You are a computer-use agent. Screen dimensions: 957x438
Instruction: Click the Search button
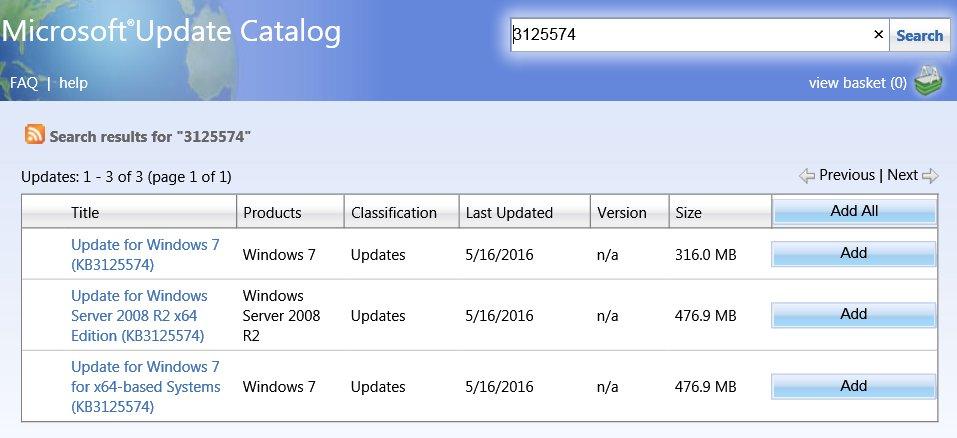(x=919, y=36)
